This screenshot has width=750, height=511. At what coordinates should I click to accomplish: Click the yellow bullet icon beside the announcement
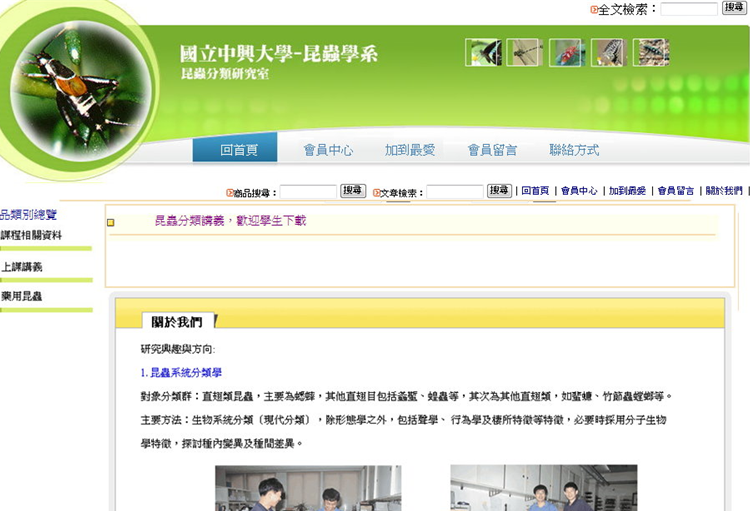[111, 222]
